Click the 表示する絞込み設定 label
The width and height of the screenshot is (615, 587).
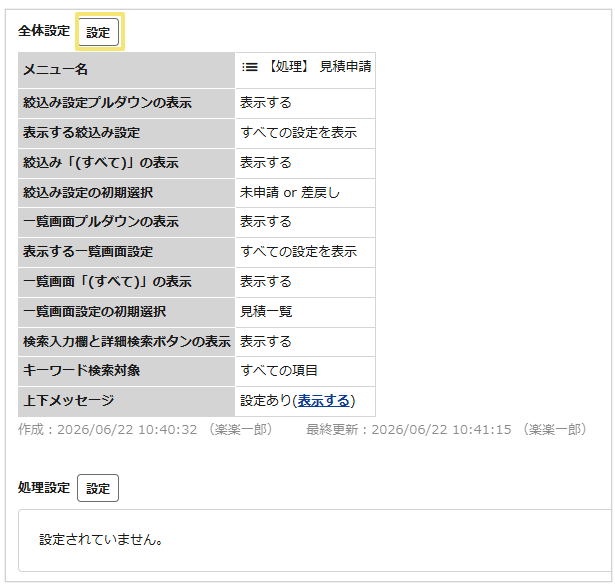pos(81,133)
